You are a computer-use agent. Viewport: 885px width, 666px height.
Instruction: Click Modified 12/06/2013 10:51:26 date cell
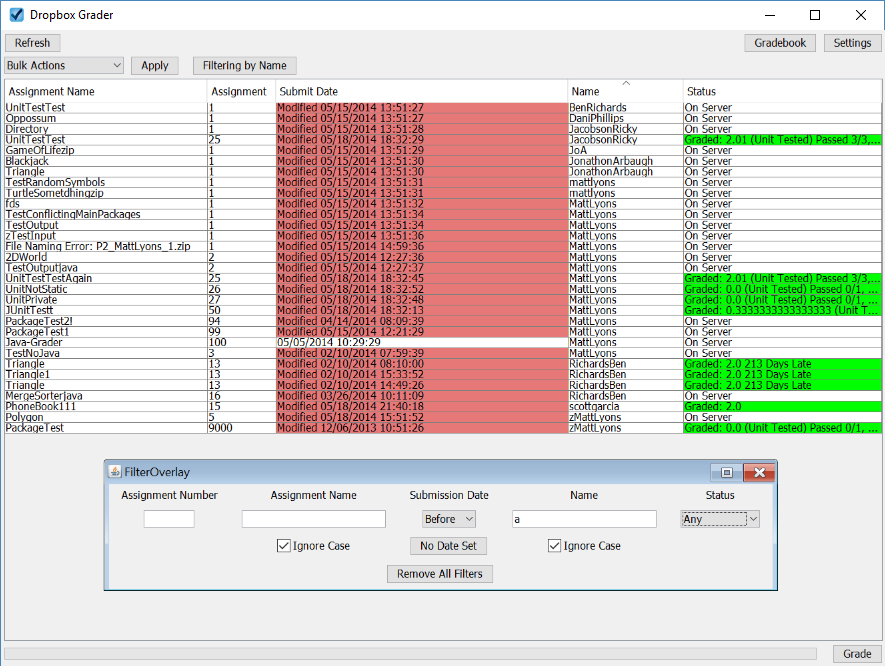pos(422,428)
